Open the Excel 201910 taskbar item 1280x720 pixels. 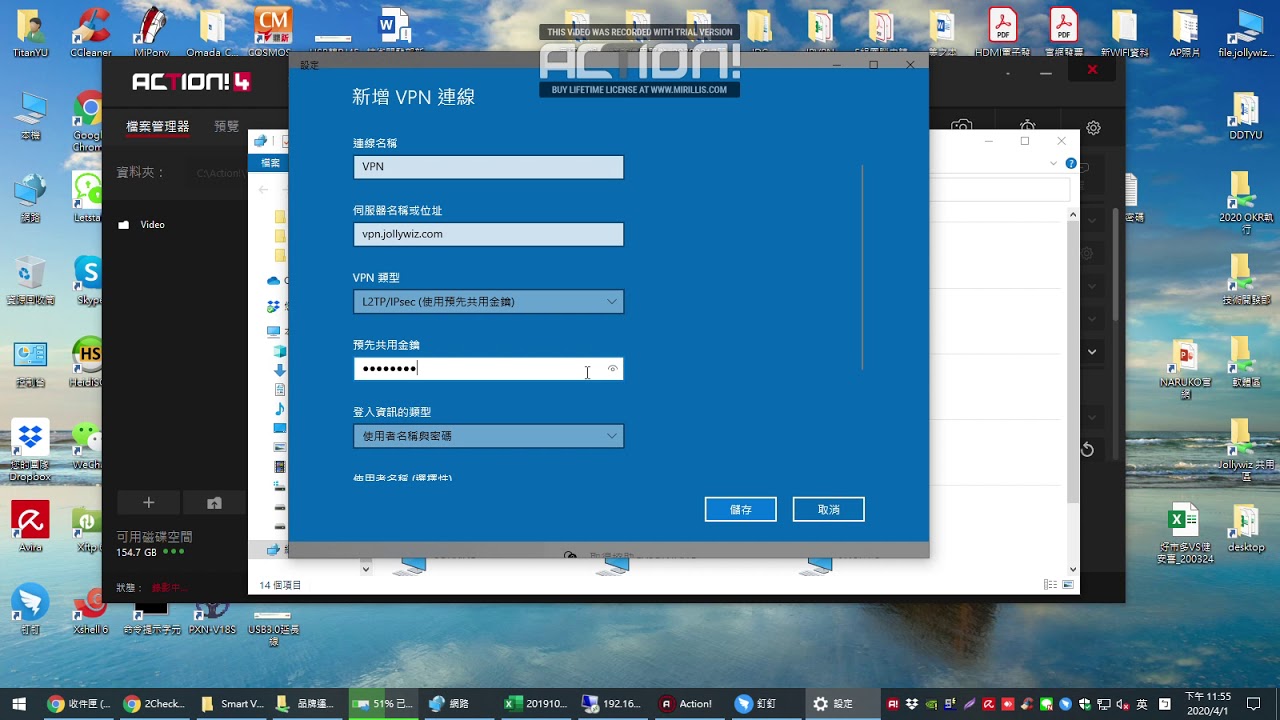(x=534, y=704)
